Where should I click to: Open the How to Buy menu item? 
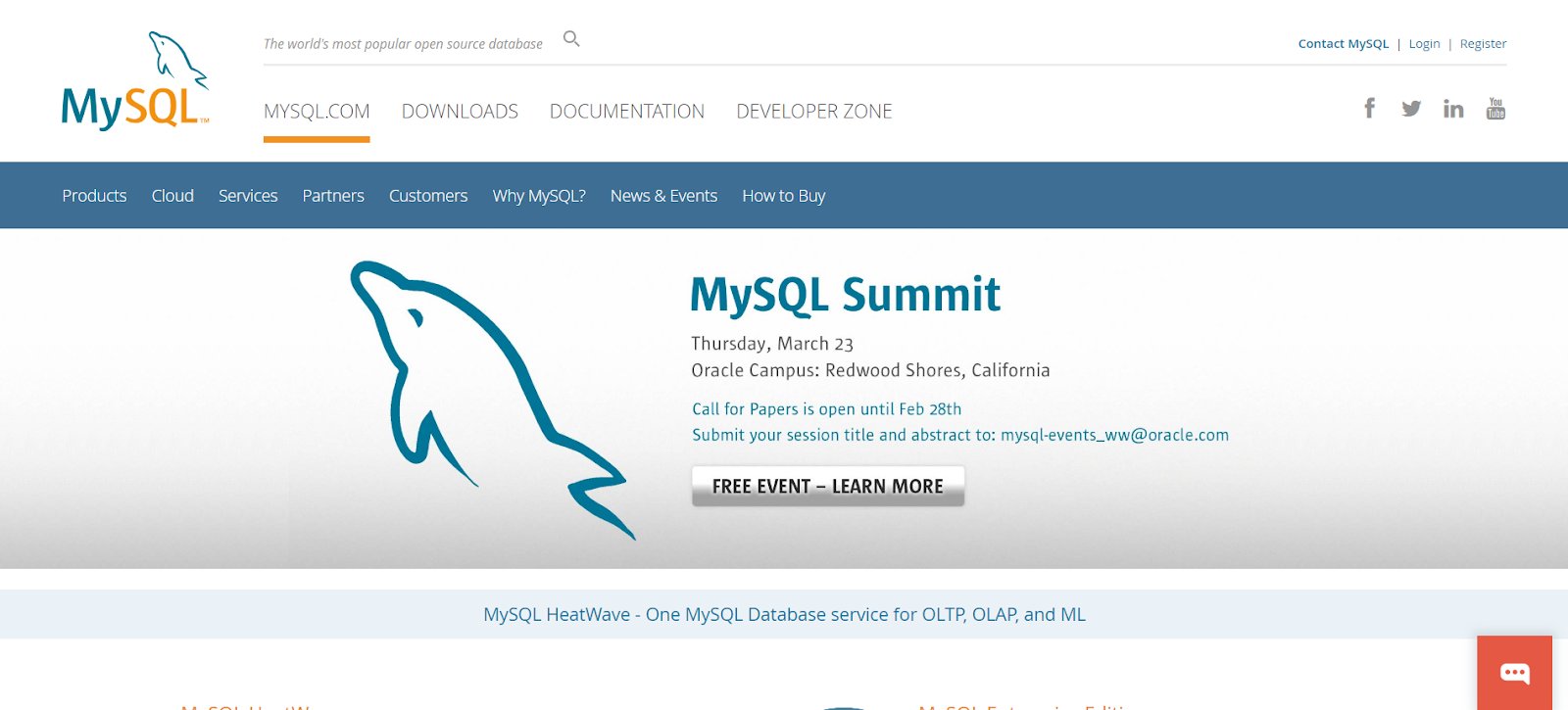[x=784, y=196]
